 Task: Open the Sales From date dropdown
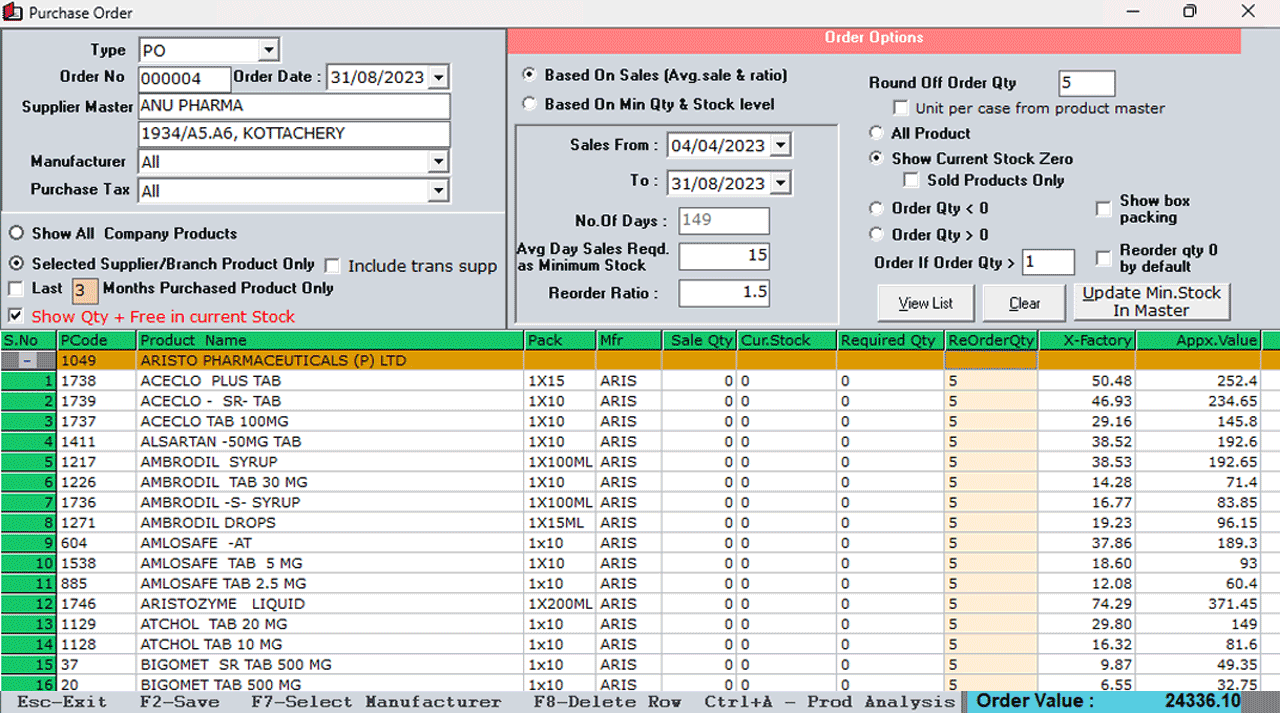pos(782,145)
